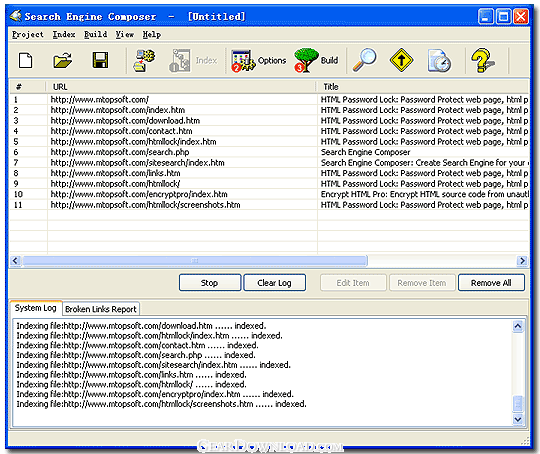Save project with the floppy disk icon
This screenshot has width=540, height=454.
click(100, 60)
